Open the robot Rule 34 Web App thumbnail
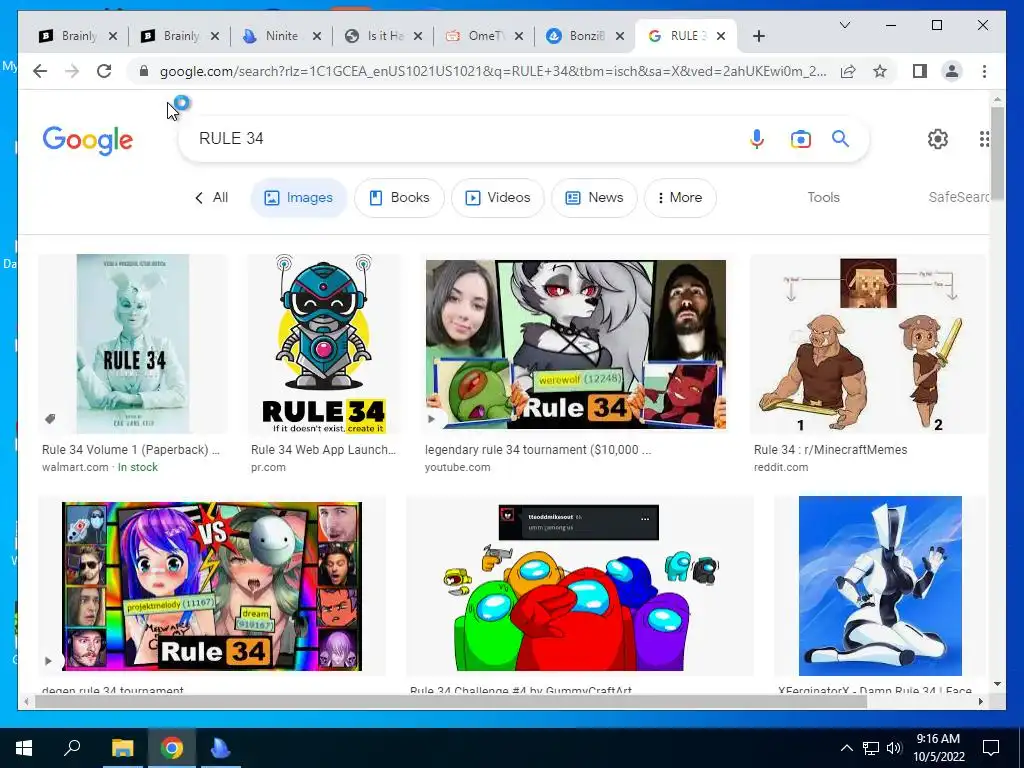1024x768 pixels. point(323,344)
